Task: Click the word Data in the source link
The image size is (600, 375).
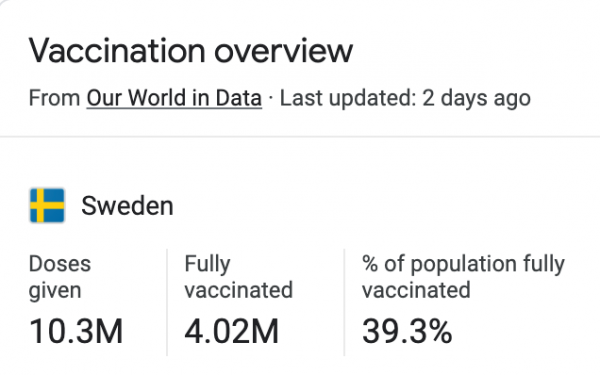Action: [238, 98]
